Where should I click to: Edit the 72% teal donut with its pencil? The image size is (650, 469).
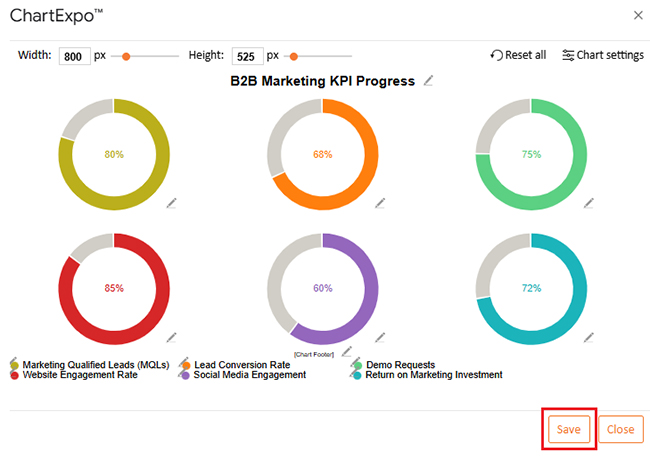(x=589, y=336)
